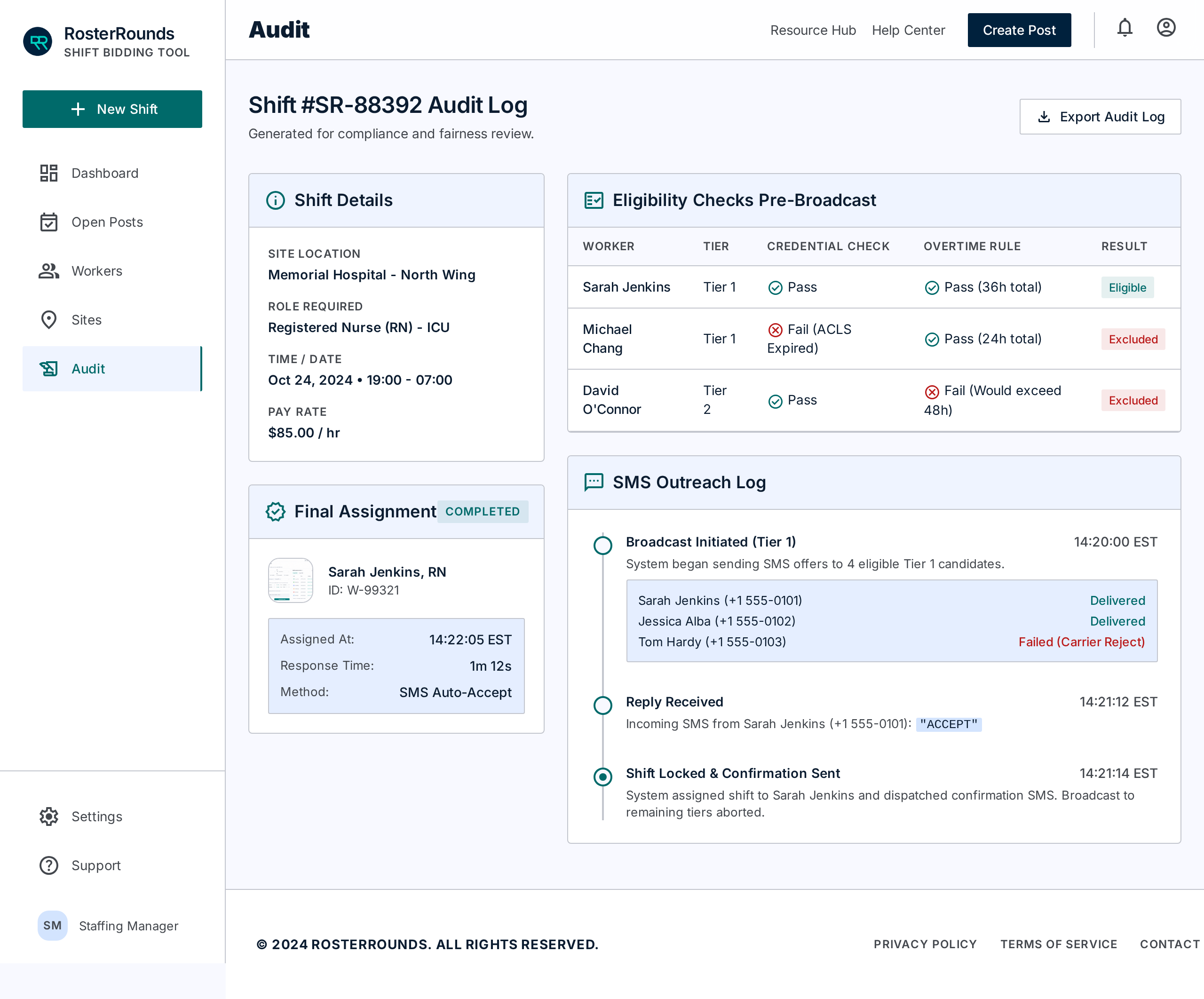Click the SMS Auto-Accept method value

pyautogui.click(x=455, y=692)
